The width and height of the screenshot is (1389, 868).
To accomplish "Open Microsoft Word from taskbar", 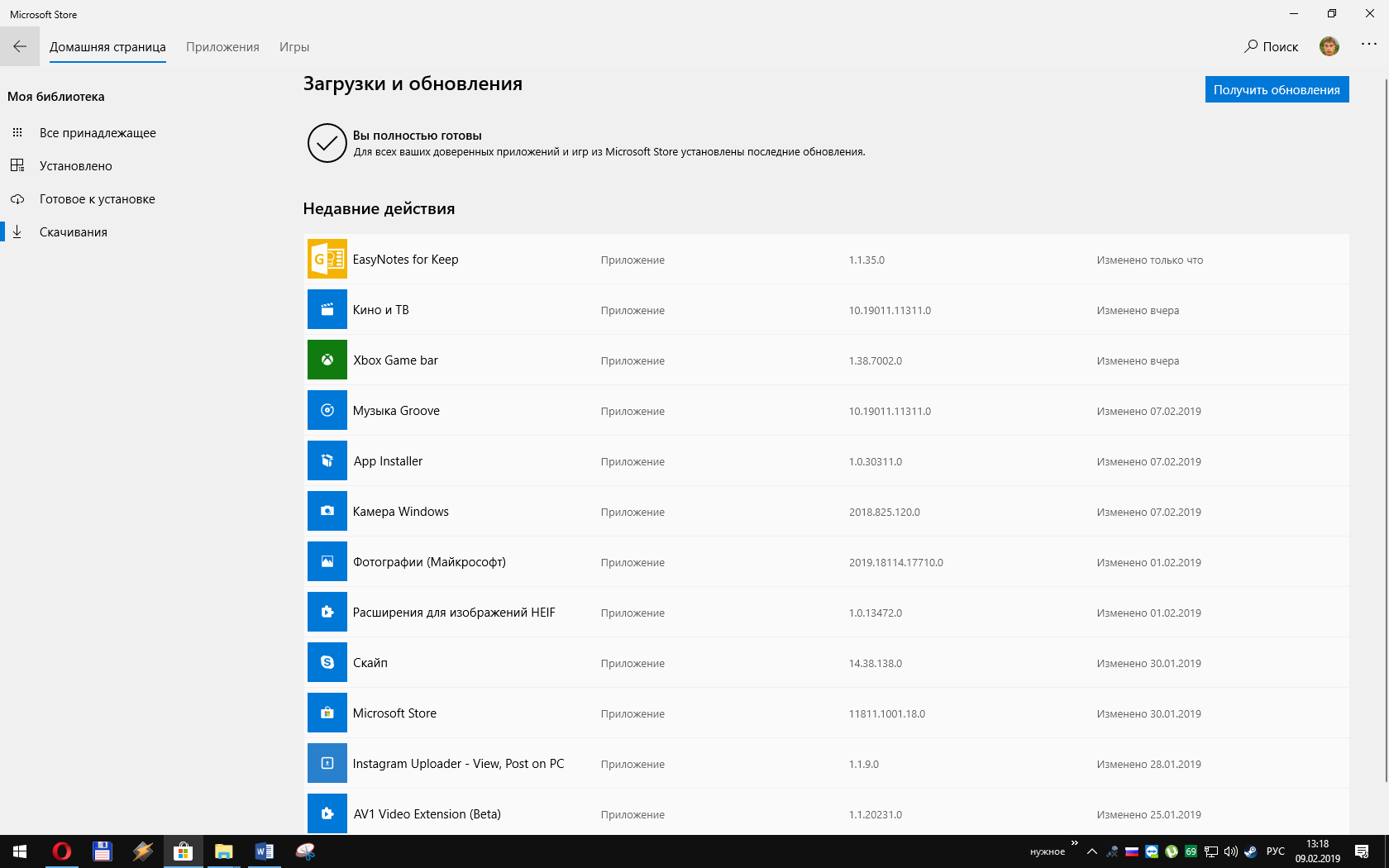I will pos(265,851).
